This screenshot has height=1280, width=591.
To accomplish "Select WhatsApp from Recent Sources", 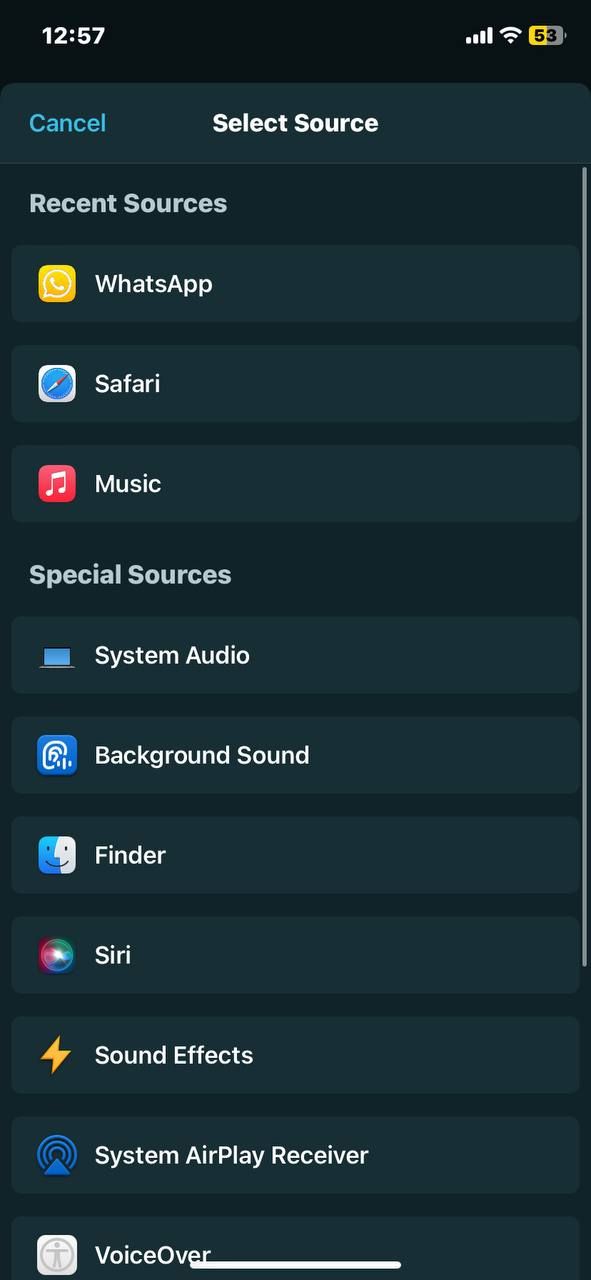I will pyautogui.click(x=295, y=283).
